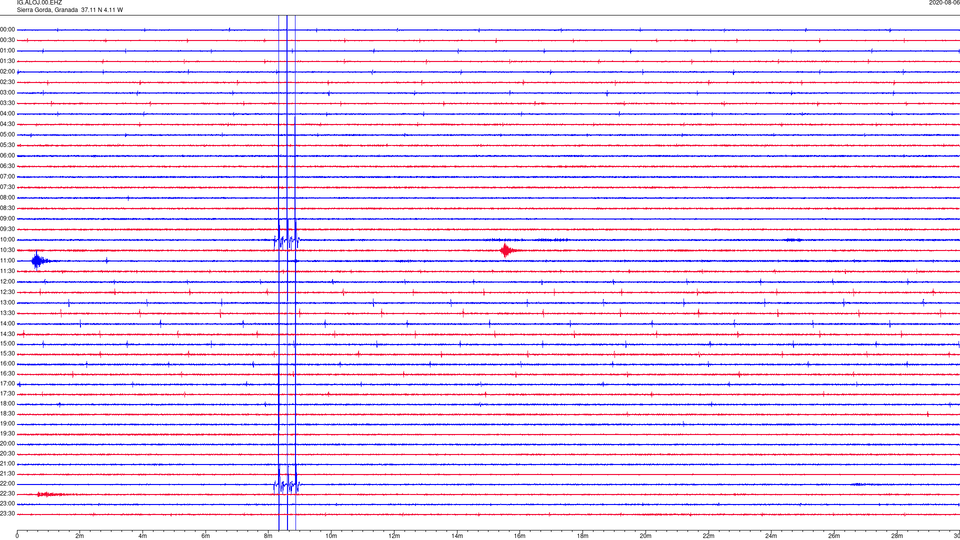Viewport: 960px width, 540px height.
Task: Click the 18:00 row label
Action: (7, 403)
